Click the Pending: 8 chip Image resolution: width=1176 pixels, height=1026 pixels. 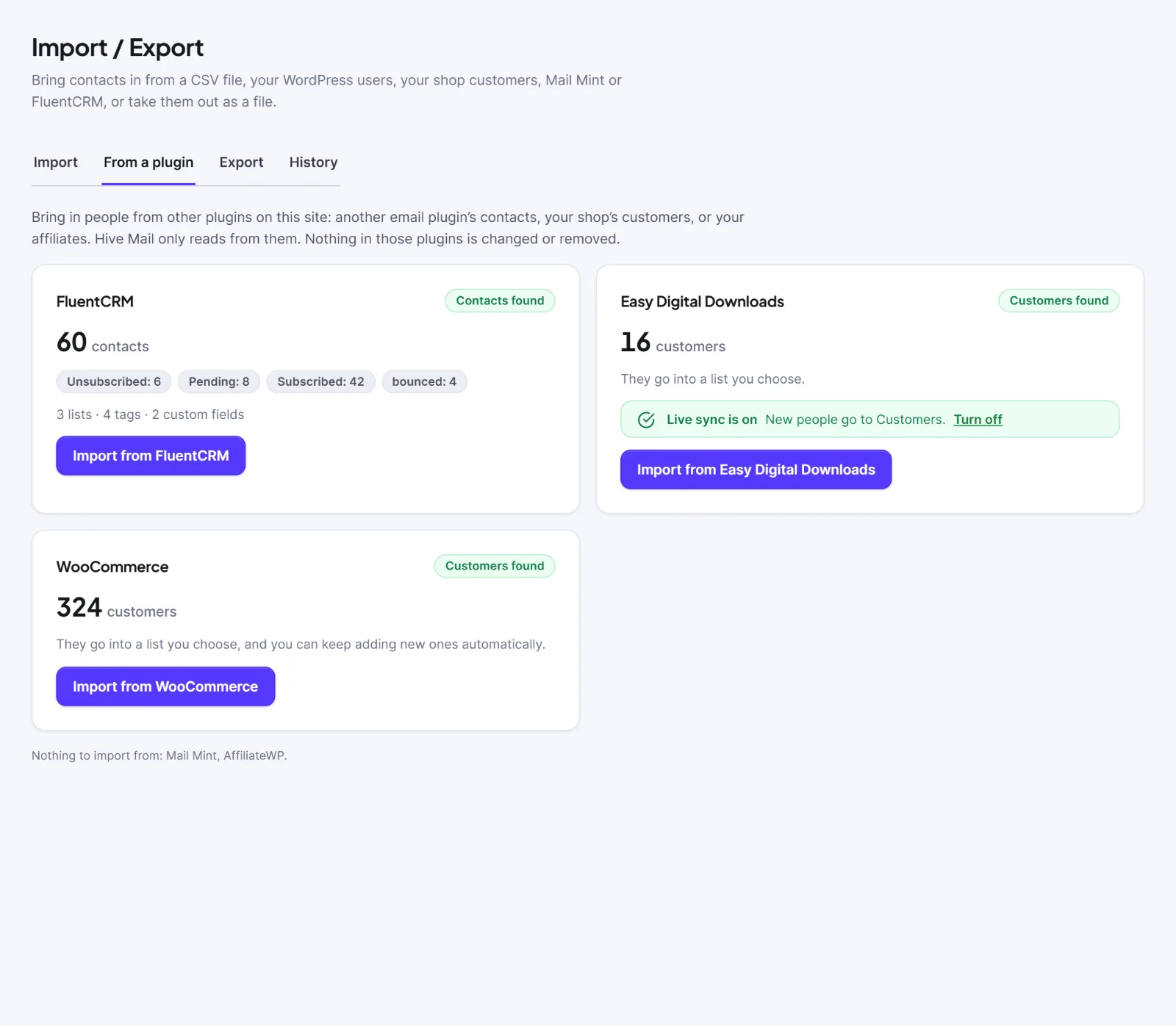click(x=219, y=381)
